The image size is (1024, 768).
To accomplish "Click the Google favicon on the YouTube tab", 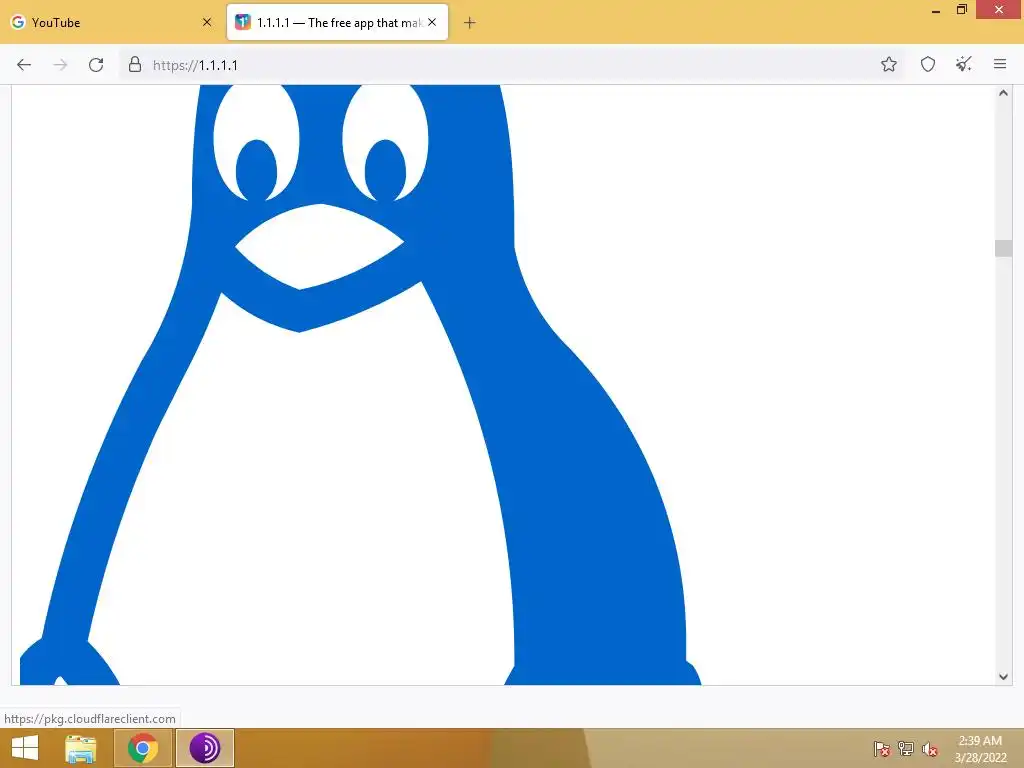I will 18,22.
